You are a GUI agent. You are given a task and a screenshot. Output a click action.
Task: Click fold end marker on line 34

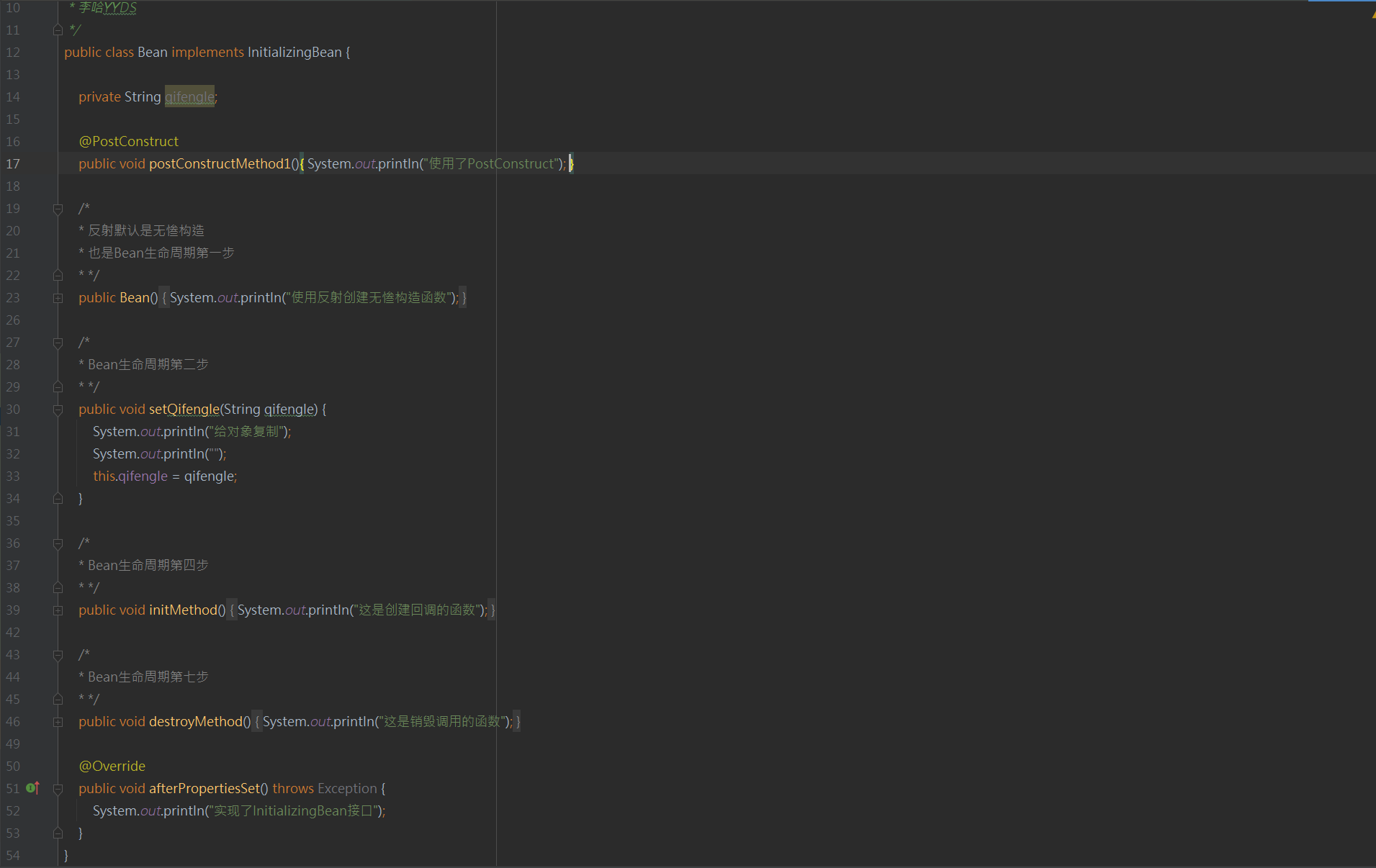58,498
